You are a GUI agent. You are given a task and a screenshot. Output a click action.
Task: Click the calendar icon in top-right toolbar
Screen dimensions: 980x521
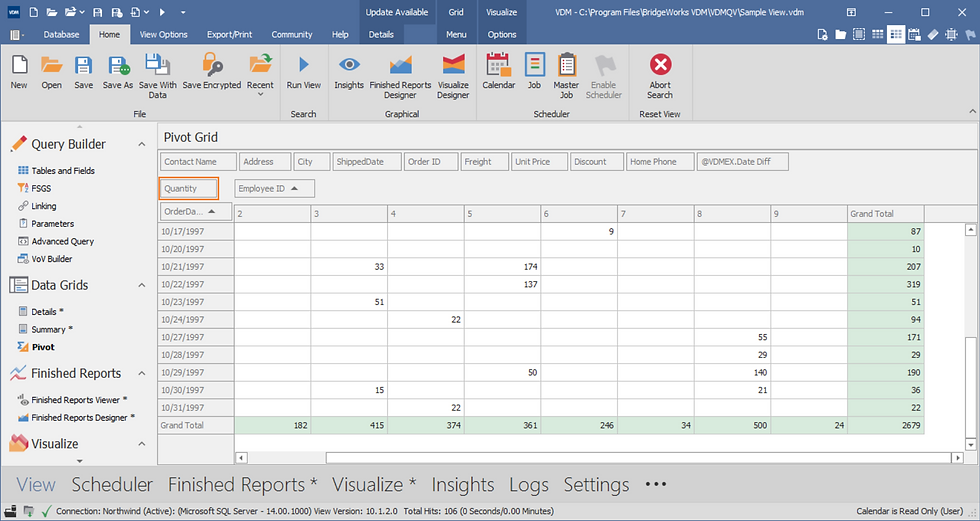(914, 35)
